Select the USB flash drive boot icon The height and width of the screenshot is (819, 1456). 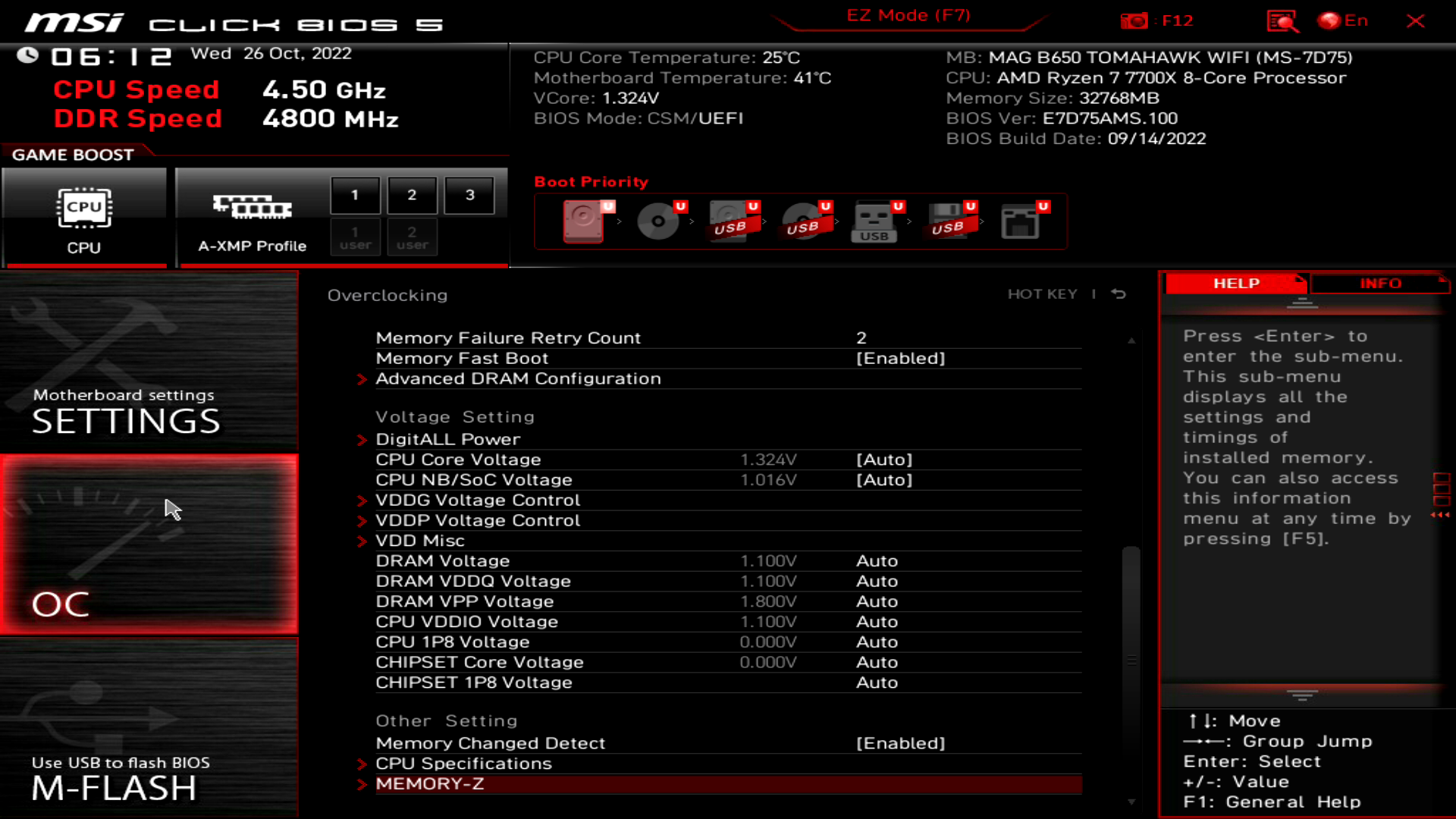point(876,221)
